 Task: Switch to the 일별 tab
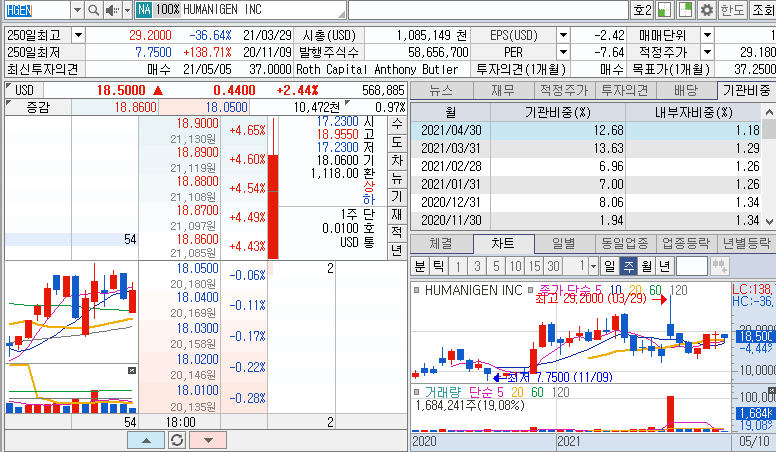pyautogui.click(x=564, y=244)
